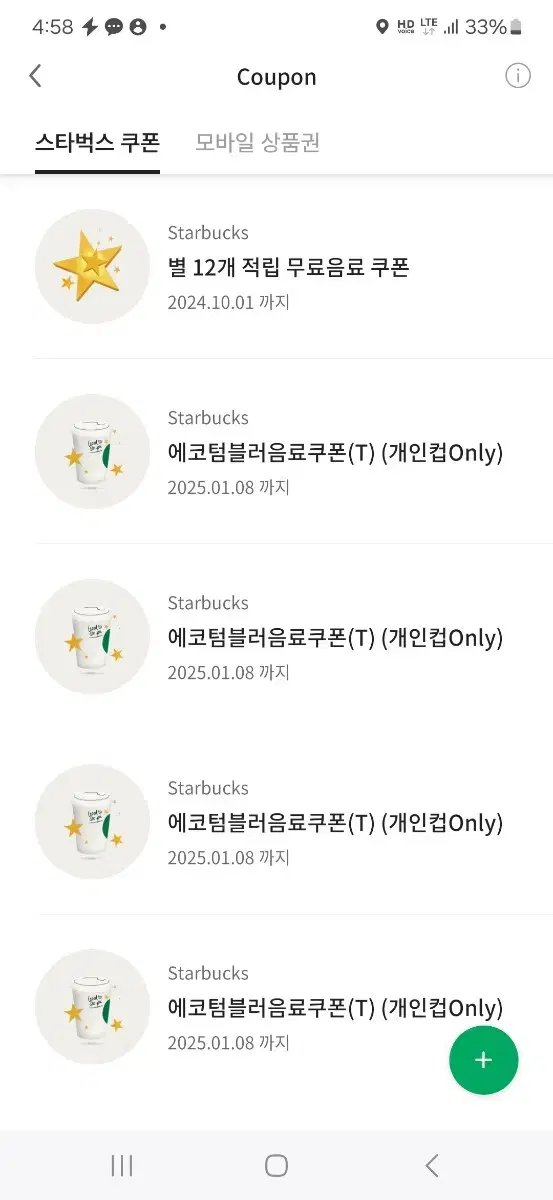Viewport: 553px width, 1200px height.
Task: Tap the Android recent apps icon
Action: click(122, 1165)
